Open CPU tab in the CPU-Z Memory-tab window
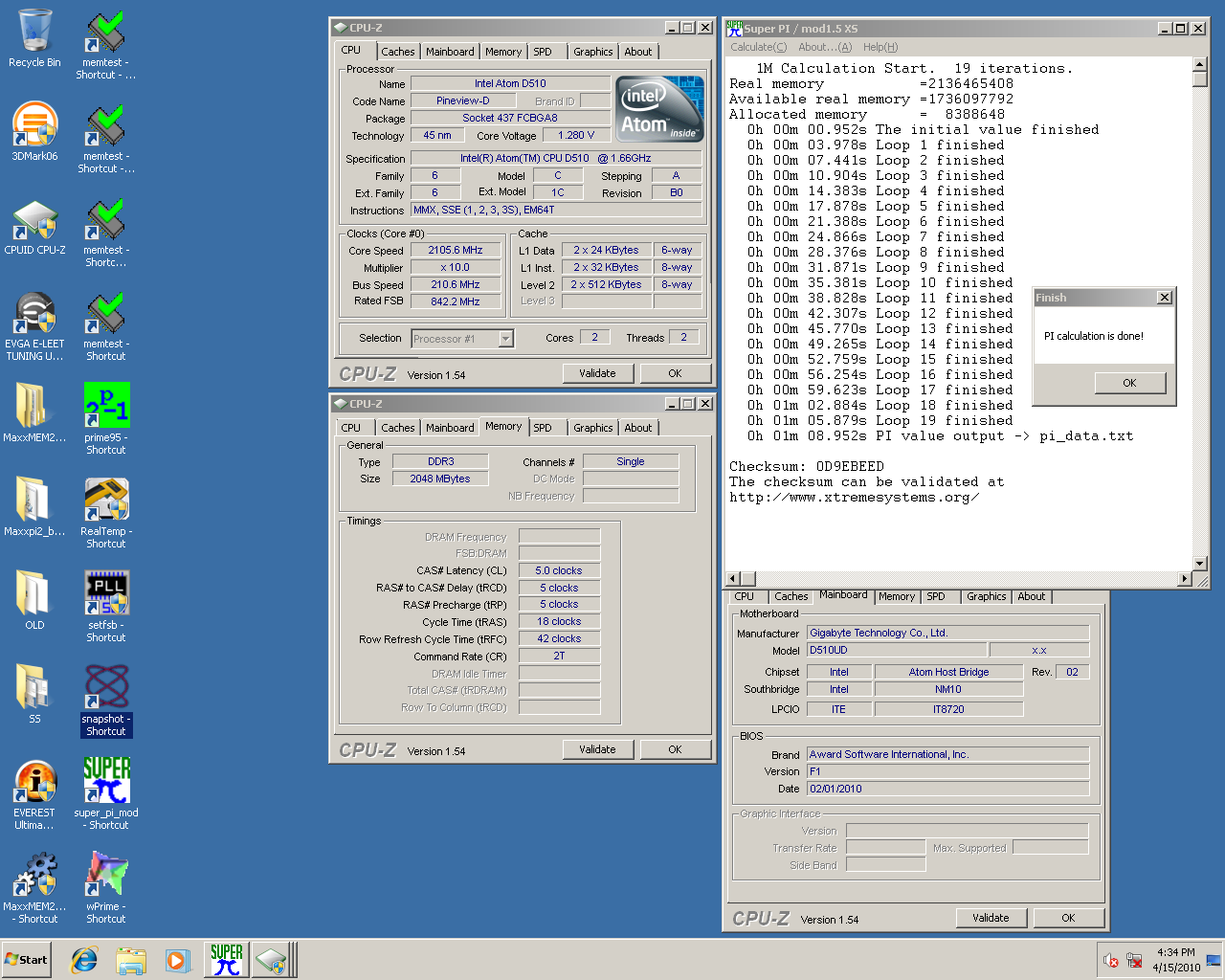Viewport: 1225px width, 980px height. [351, 428]
